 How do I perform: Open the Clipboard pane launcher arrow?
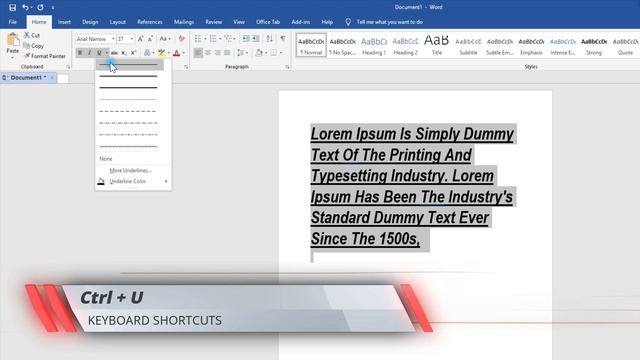pos(68,67)
